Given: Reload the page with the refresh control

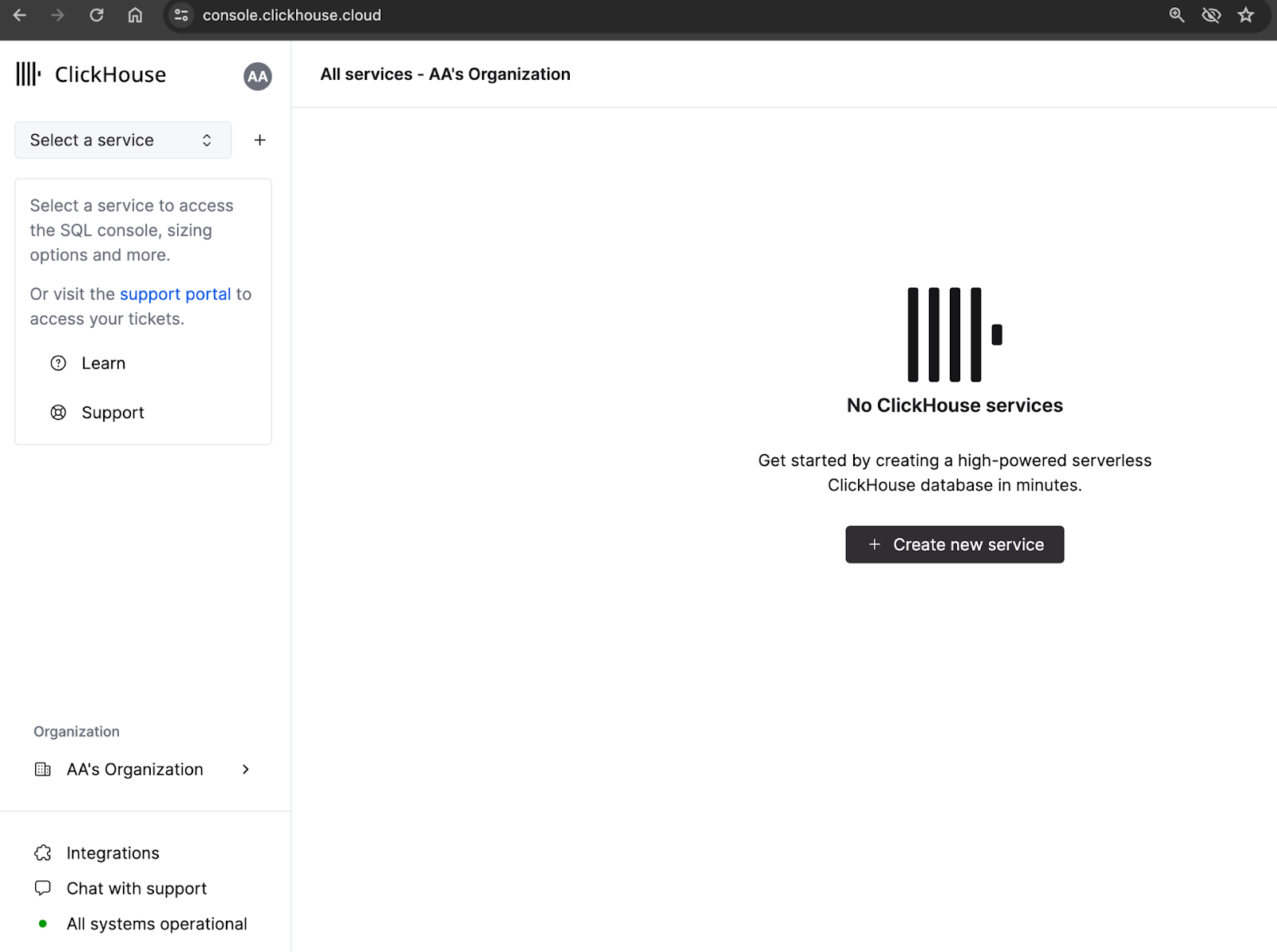Looking at the screenshot, I should point(96,14).
